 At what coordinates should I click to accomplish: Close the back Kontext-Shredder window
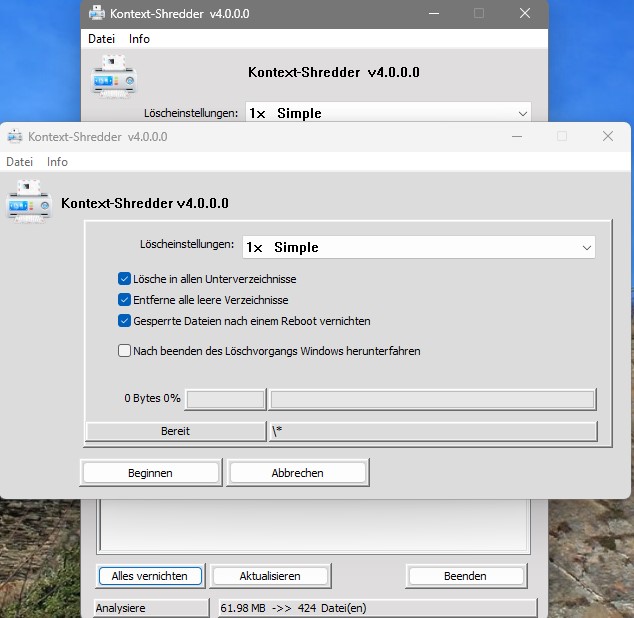pos(525,13)
